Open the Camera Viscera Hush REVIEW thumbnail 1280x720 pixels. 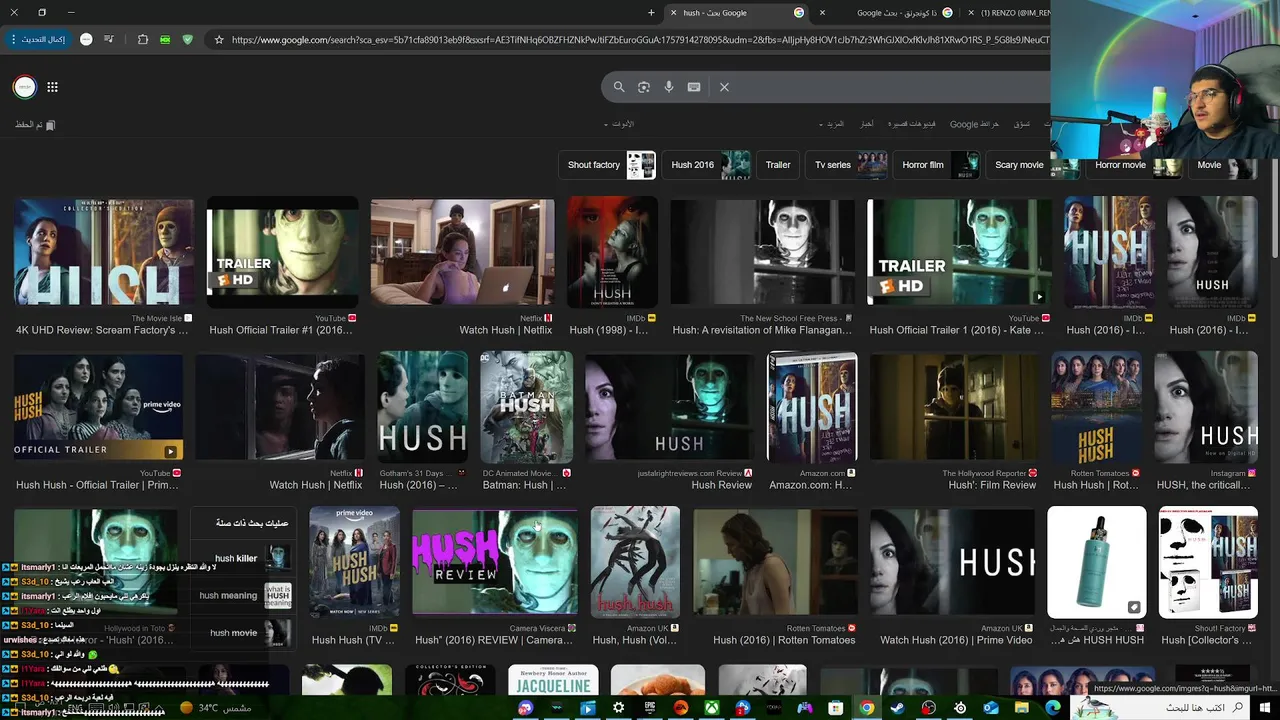495,561
